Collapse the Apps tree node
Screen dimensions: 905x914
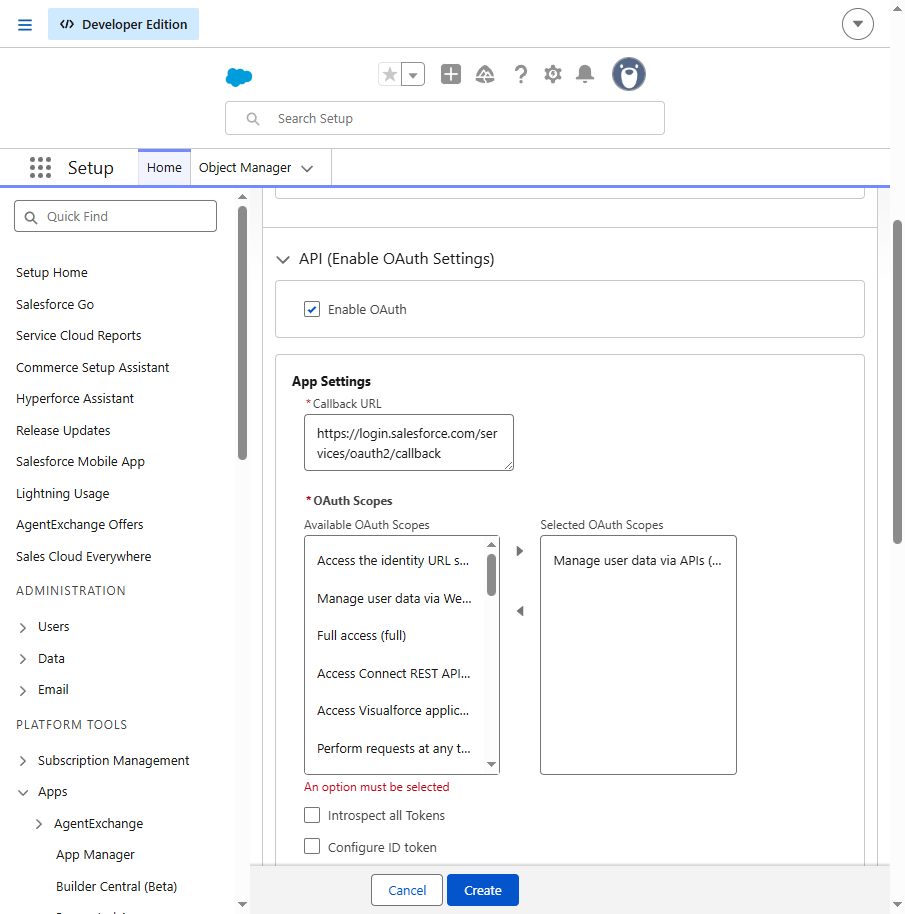tap(23, 793)
